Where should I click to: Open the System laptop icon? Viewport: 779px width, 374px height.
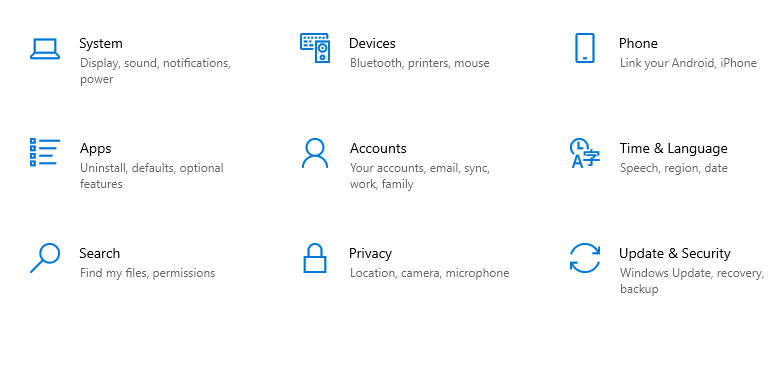coord(45,49)
